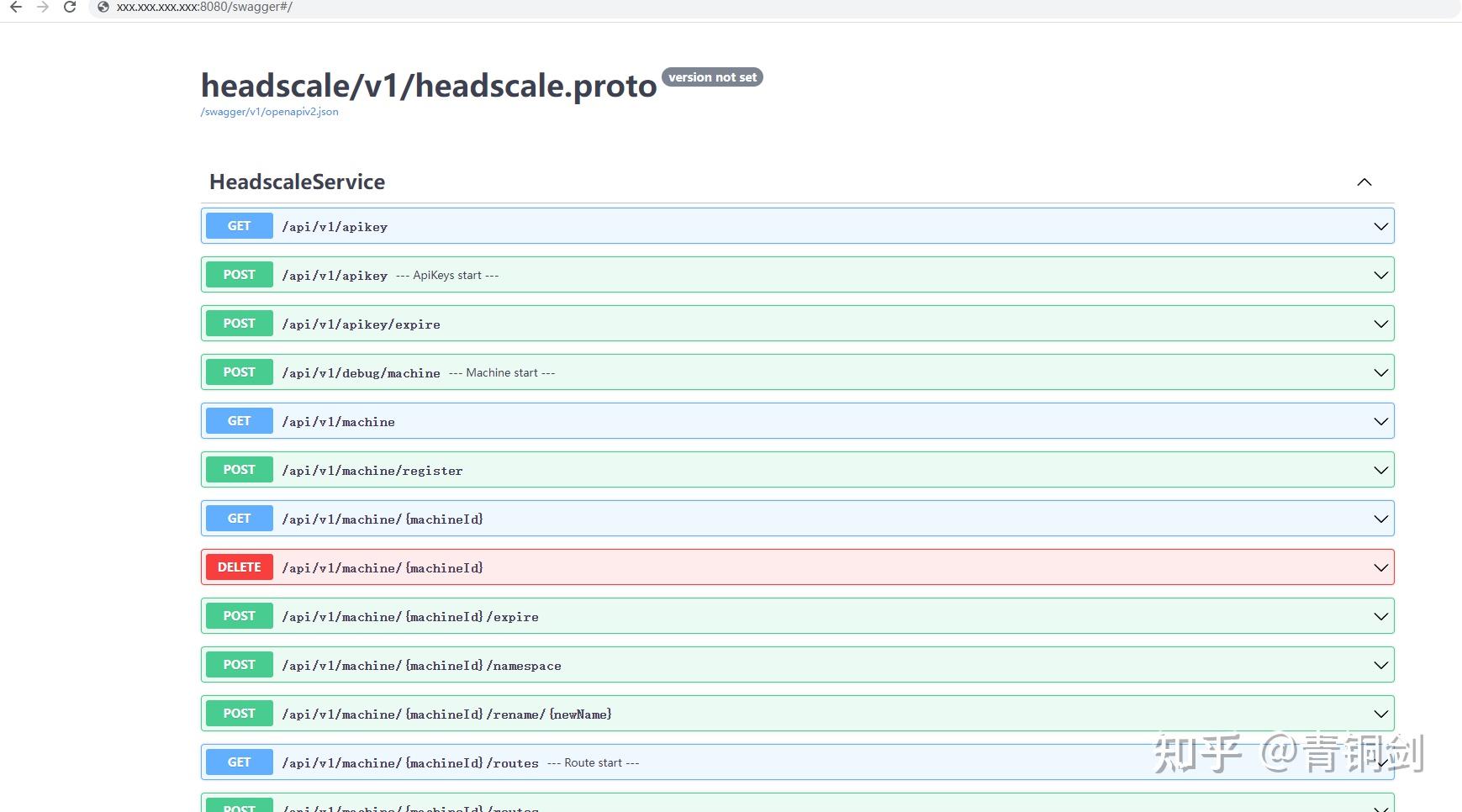The width and height of the screenshot is (1462, 812).
Task: Click GET badge for /machine/{machineId}
Action: click(239, 519)
